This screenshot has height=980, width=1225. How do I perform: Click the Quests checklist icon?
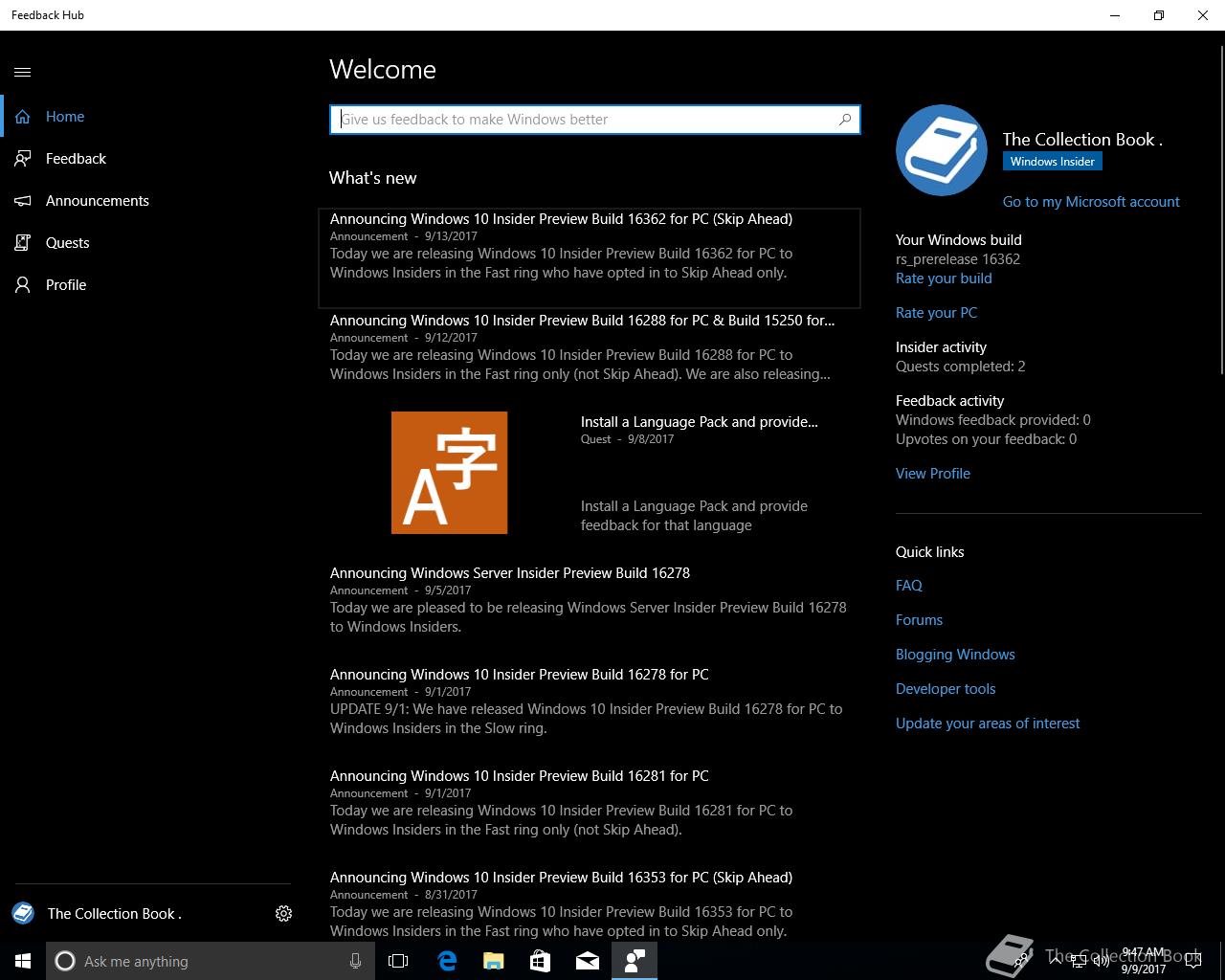23,243
